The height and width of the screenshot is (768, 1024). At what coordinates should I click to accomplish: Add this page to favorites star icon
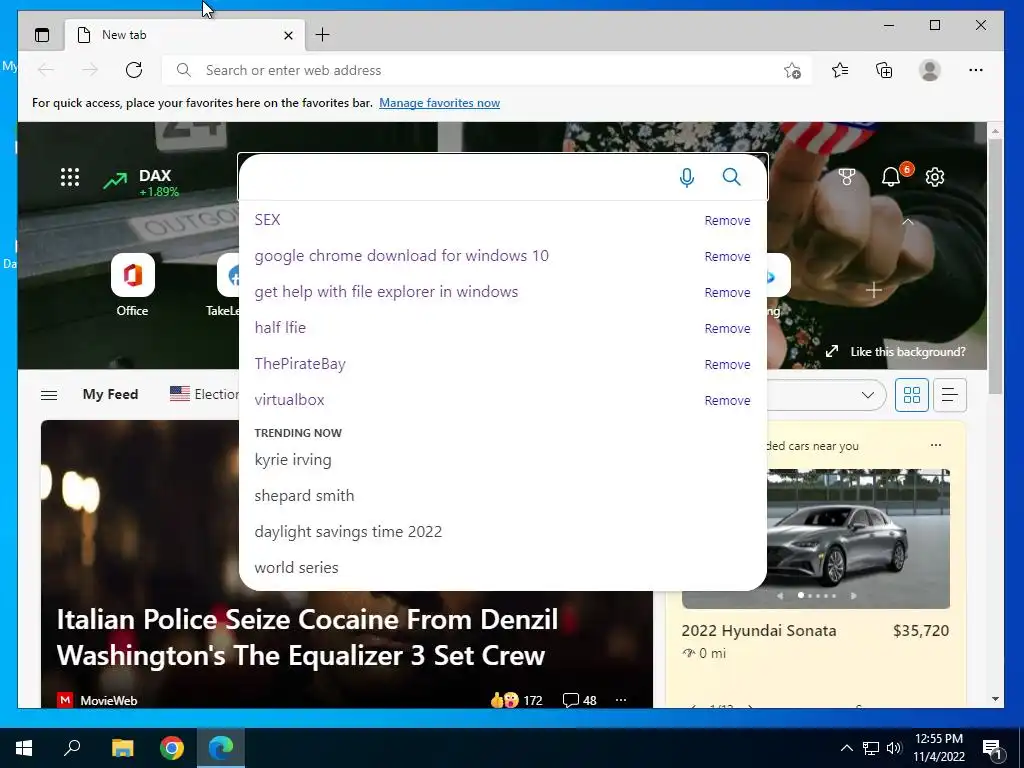(792, 71)
